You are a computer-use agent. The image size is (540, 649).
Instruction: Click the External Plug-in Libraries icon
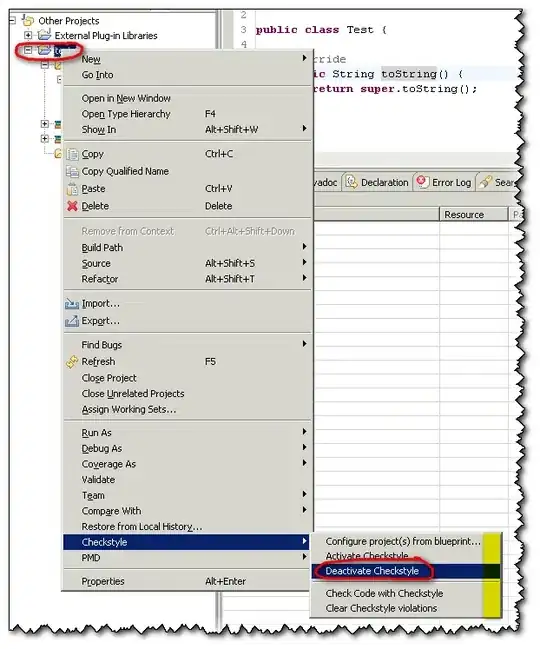point(44,35)
